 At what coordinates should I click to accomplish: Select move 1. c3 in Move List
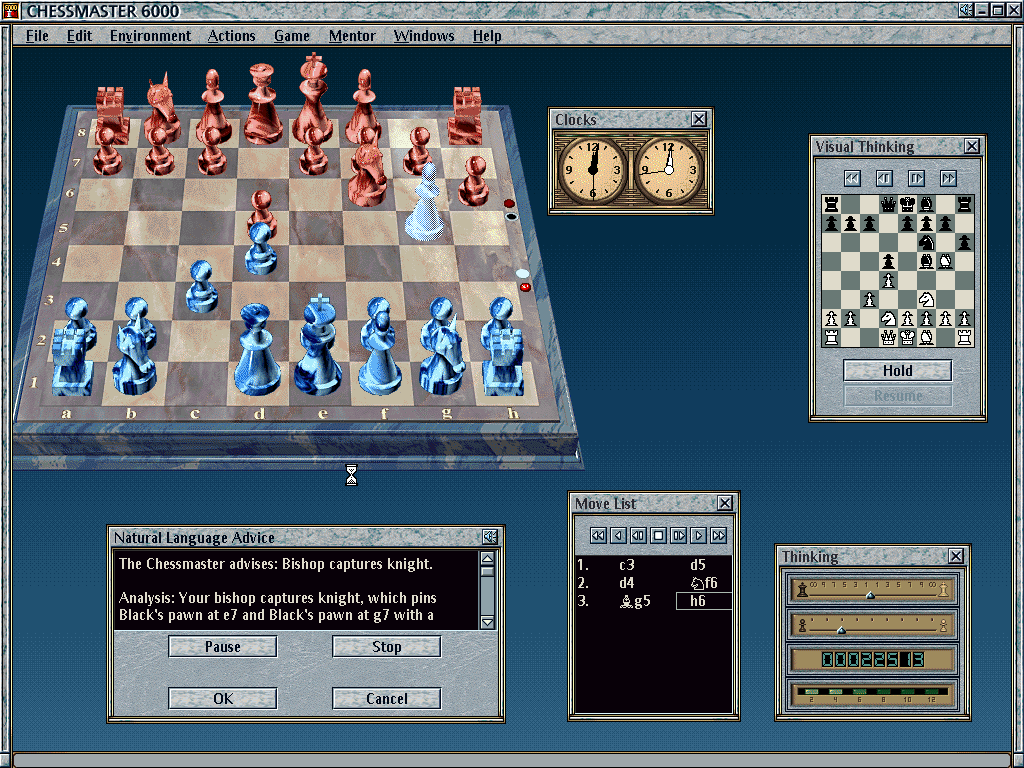pyautogui.click(x=626, y=565)
